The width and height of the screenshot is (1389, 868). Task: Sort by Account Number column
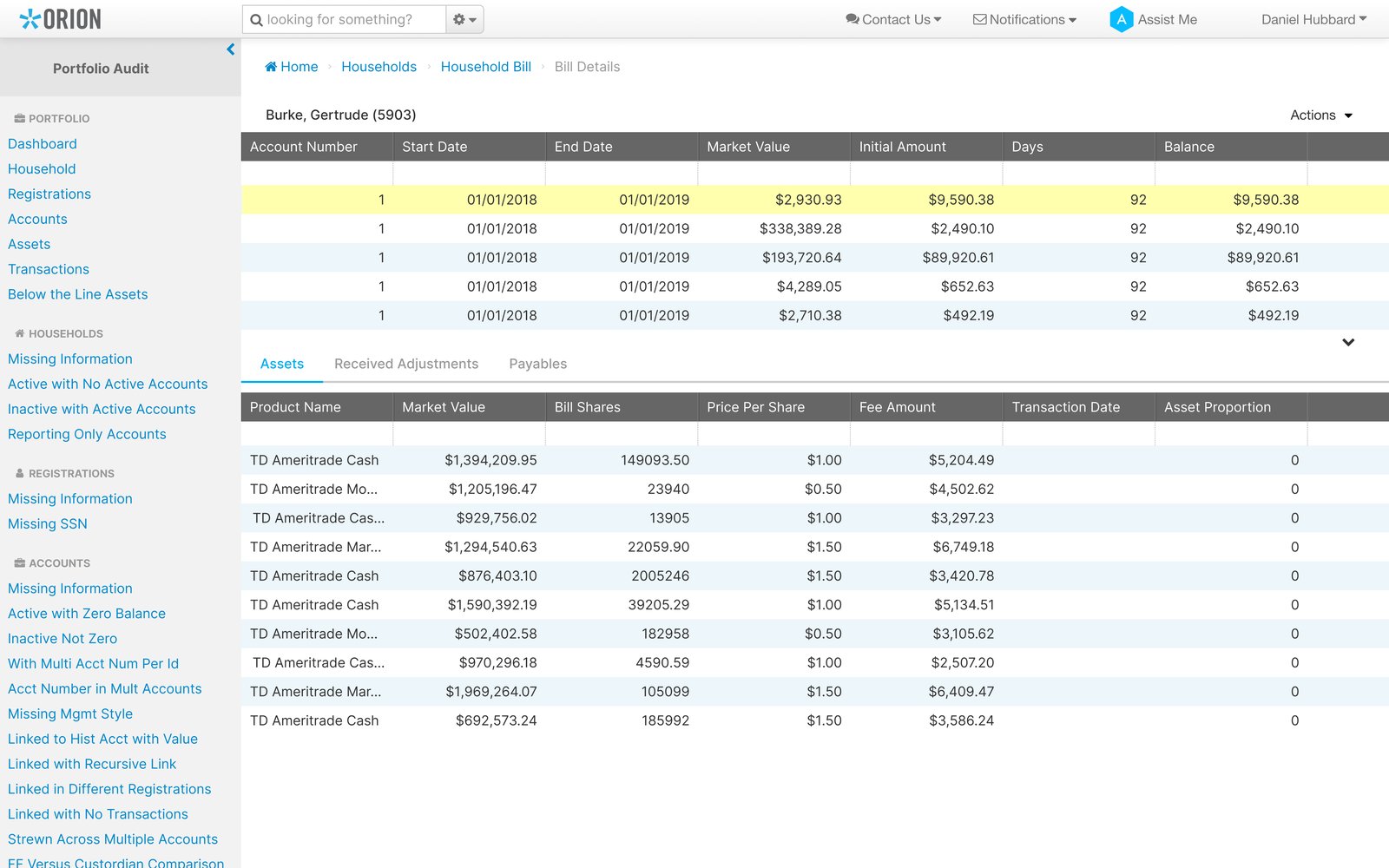click(317, 147)
